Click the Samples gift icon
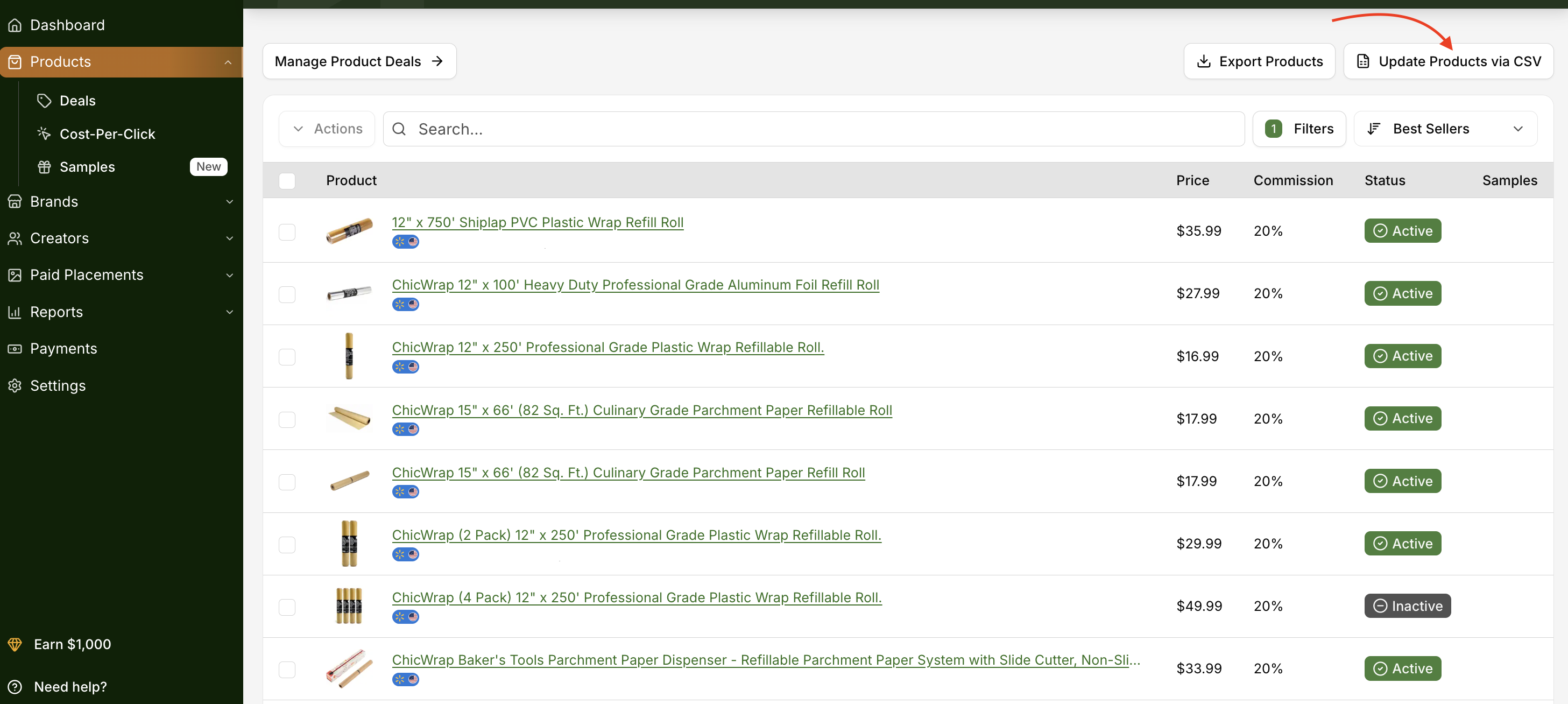1568x704 pixels. 44,167
